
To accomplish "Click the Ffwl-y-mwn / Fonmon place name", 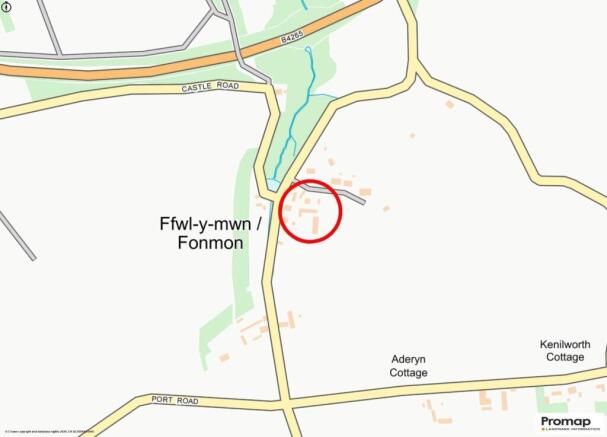I will pyautogui.click(x=211, y=233).
